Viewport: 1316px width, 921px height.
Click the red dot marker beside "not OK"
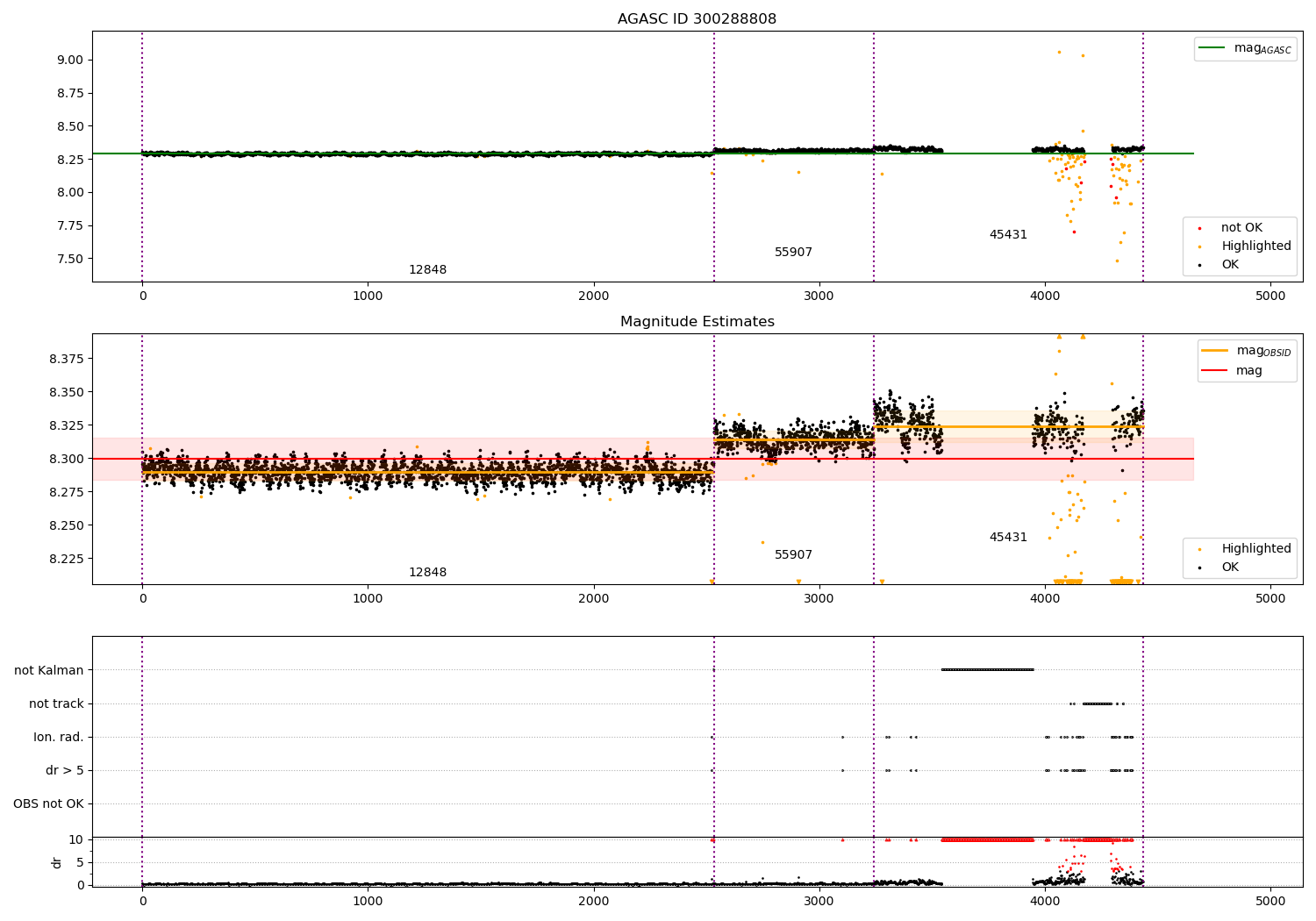[1199, 228]
